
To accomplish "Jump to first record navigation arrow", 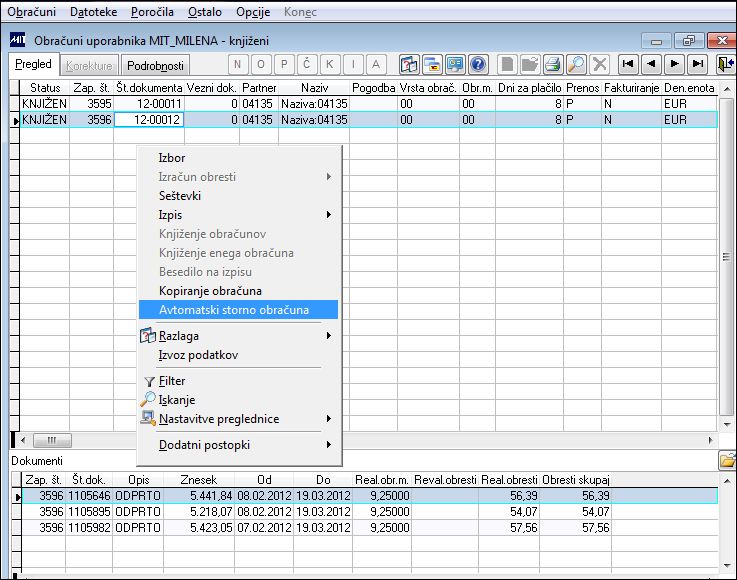I will 628,64.
